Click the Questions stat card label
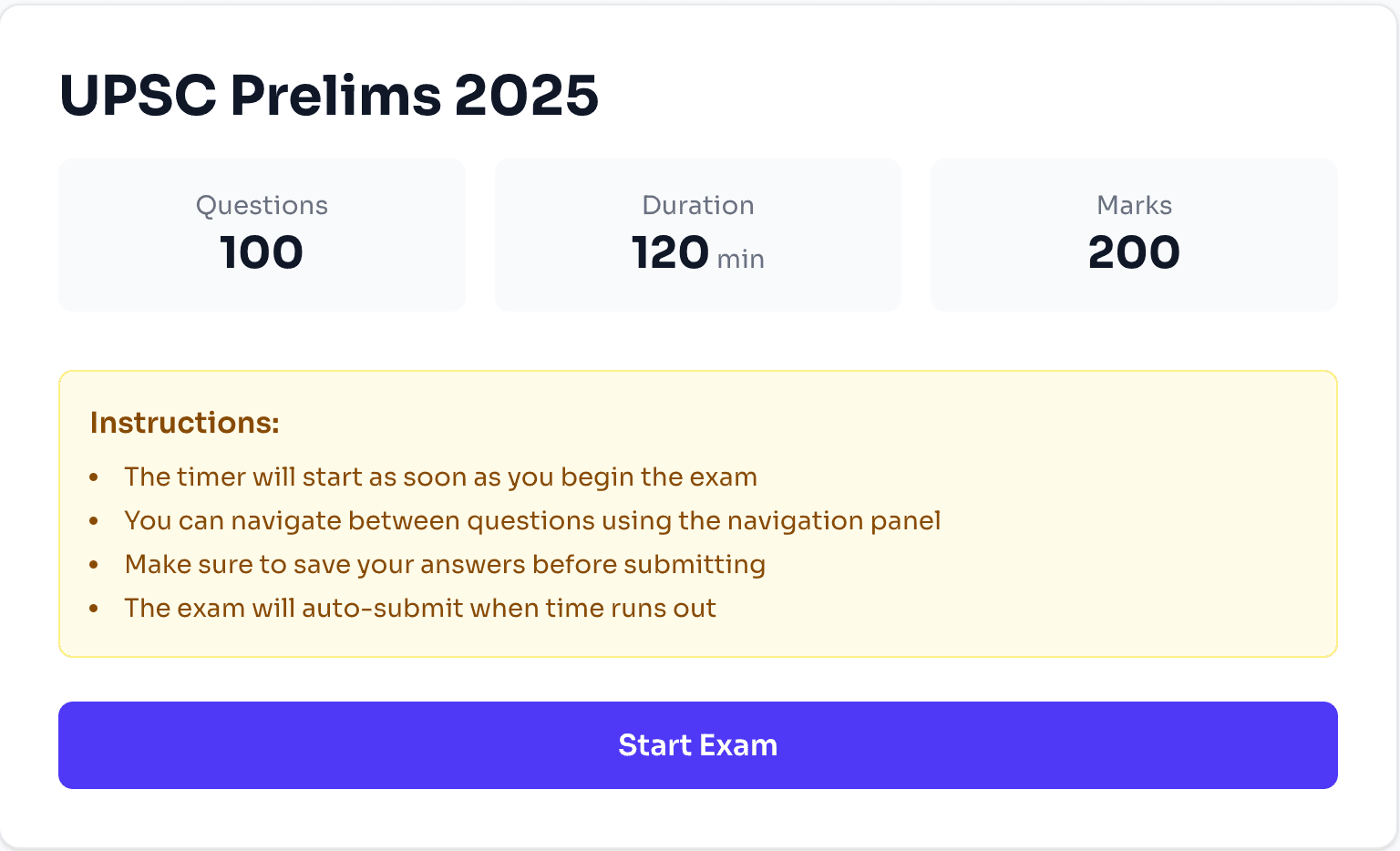 (262, 205)
